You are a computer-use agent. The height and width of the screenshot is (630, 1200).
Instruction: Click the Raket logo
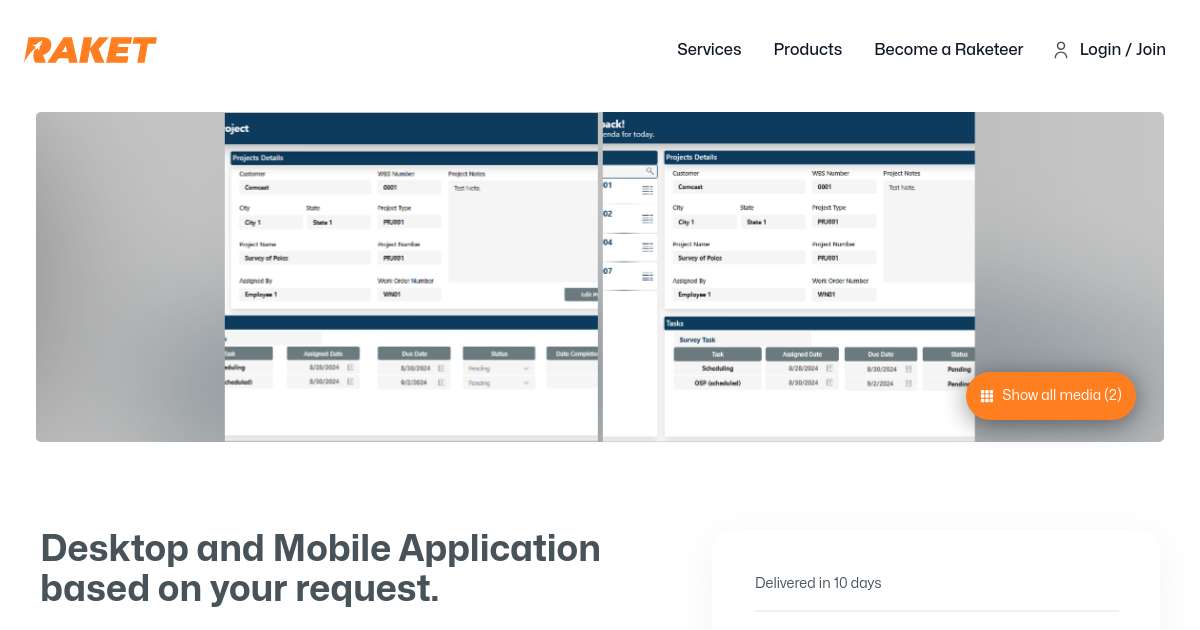(90, 50)
